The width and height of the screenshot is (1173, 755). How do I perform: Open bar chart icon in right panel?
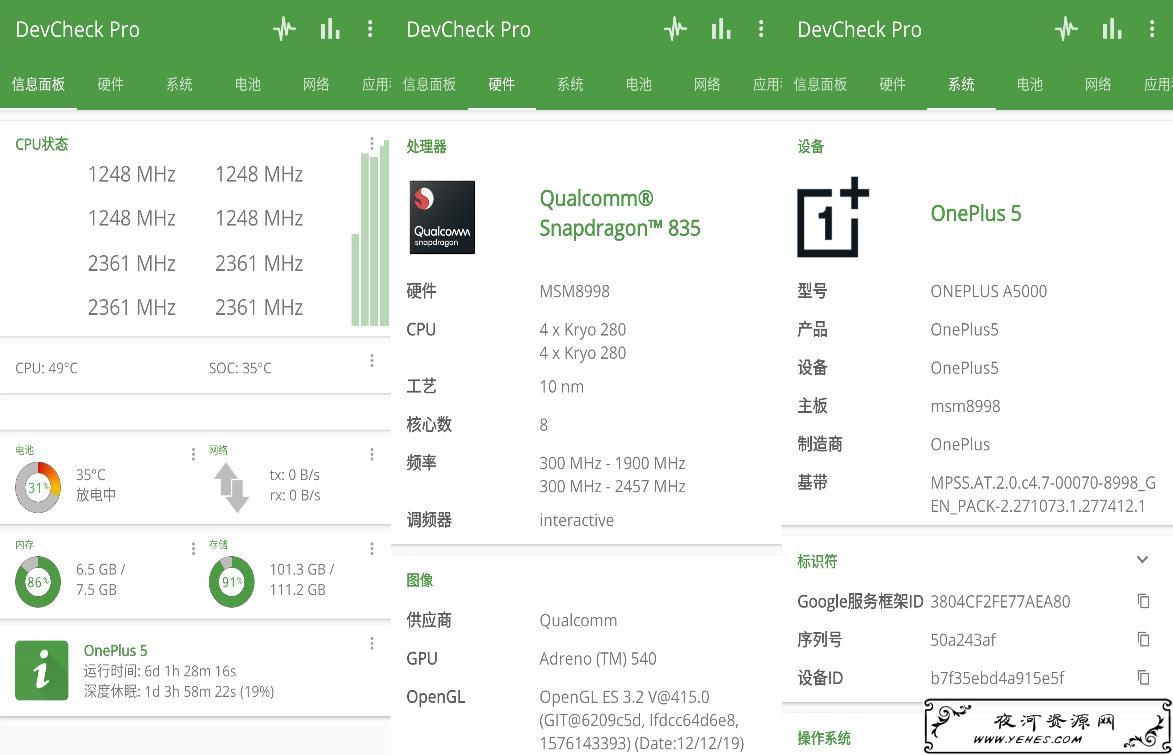(1112, 29)
